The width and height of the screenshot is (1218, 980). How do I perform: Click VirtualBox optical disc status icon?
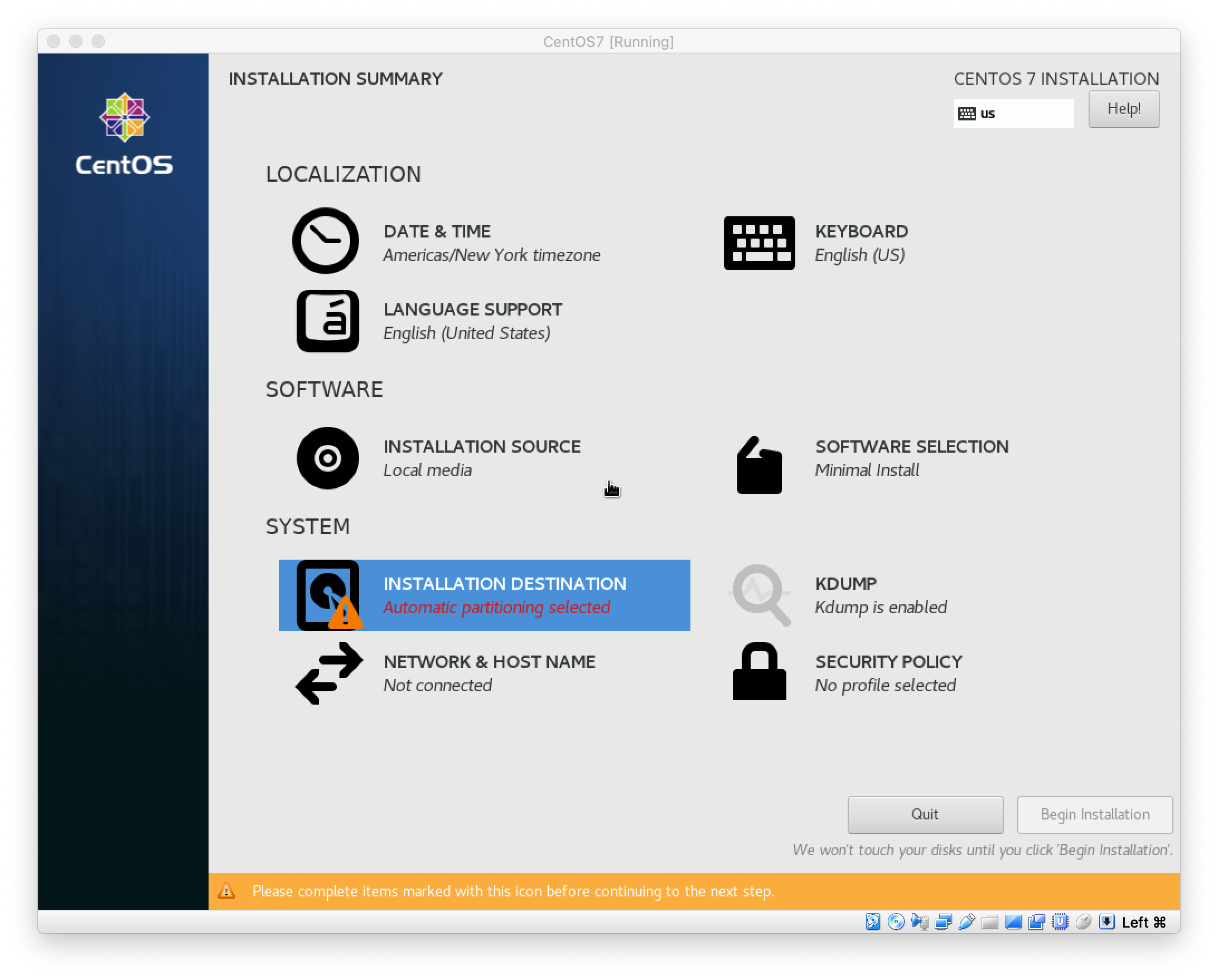click(896, 922)
